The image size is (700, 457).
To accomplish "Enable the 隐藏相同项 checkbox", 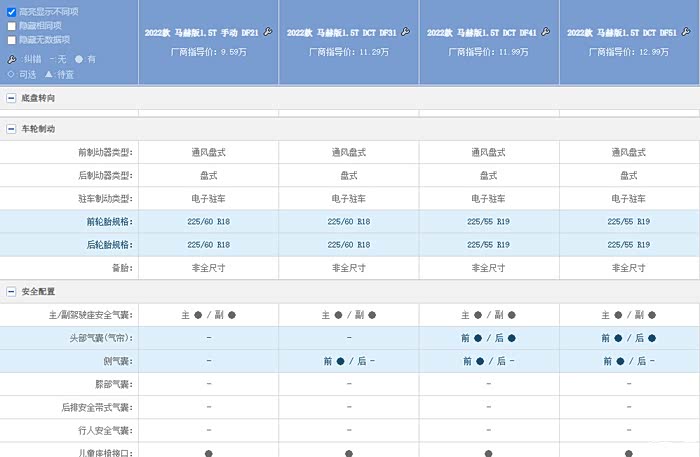I will [x=11, y=26].
